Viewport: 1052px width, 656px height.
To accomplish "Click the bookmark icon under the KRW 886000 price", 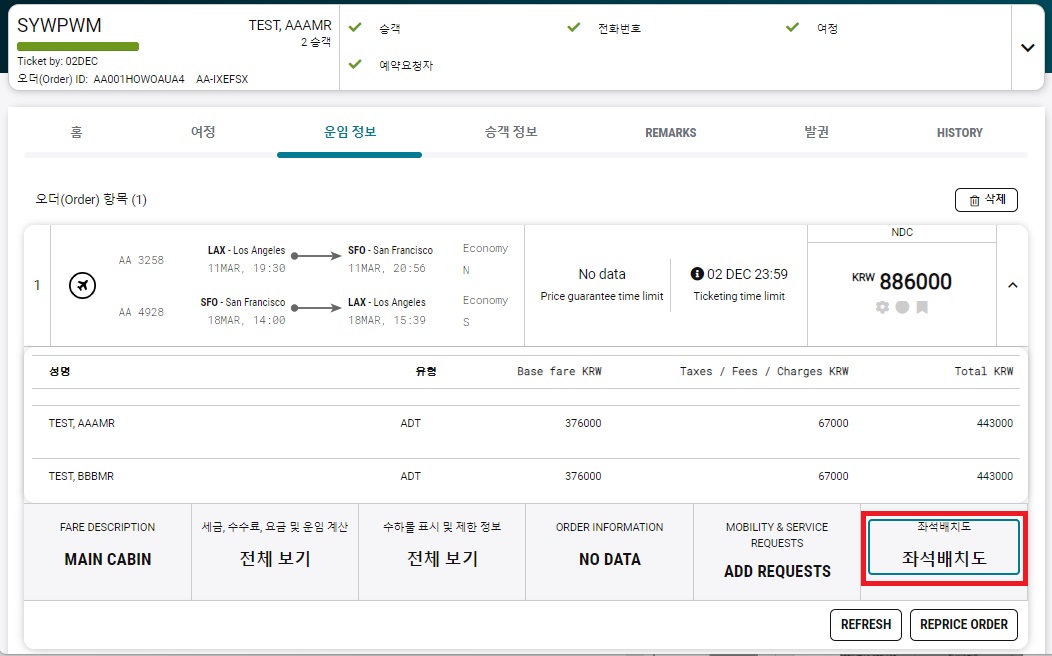I will [923, 307].
